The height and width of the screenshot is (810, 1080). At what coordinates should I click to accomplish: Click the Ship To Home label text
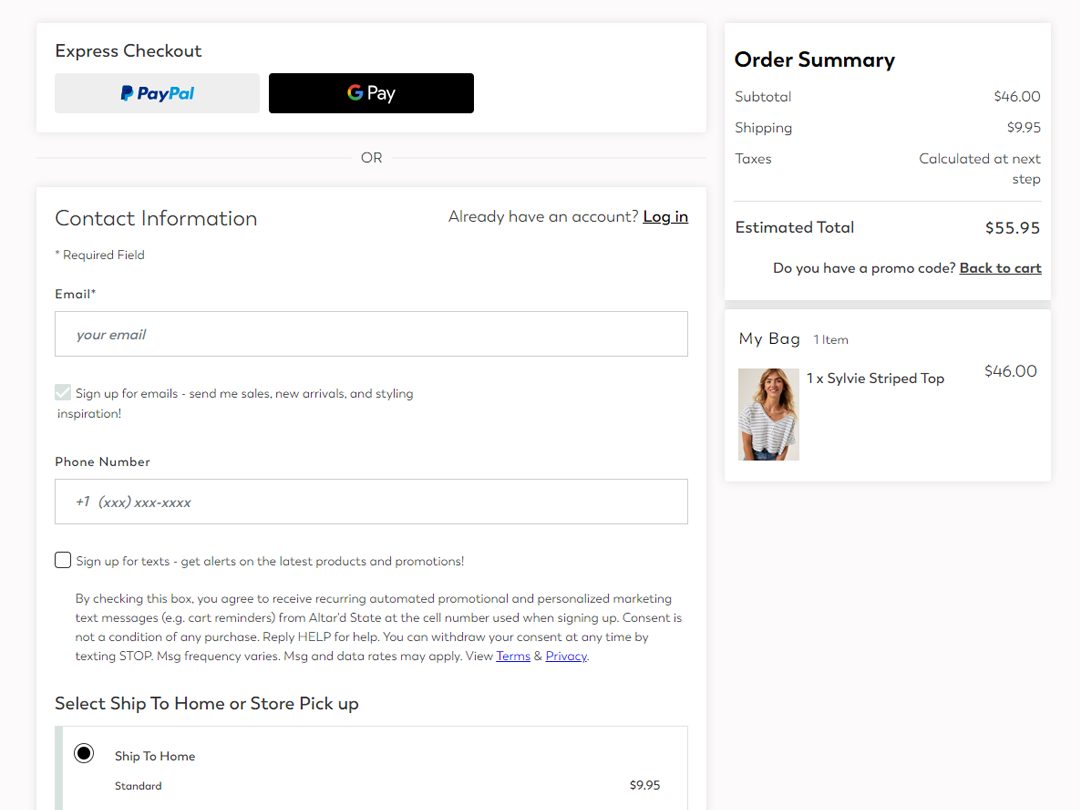tap(155, 756)
